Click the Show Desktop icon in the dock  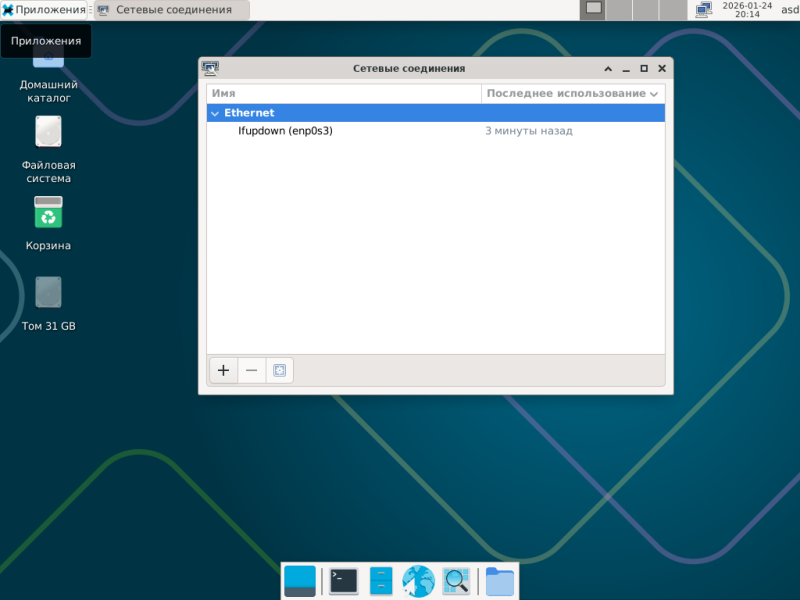point(300,581)
